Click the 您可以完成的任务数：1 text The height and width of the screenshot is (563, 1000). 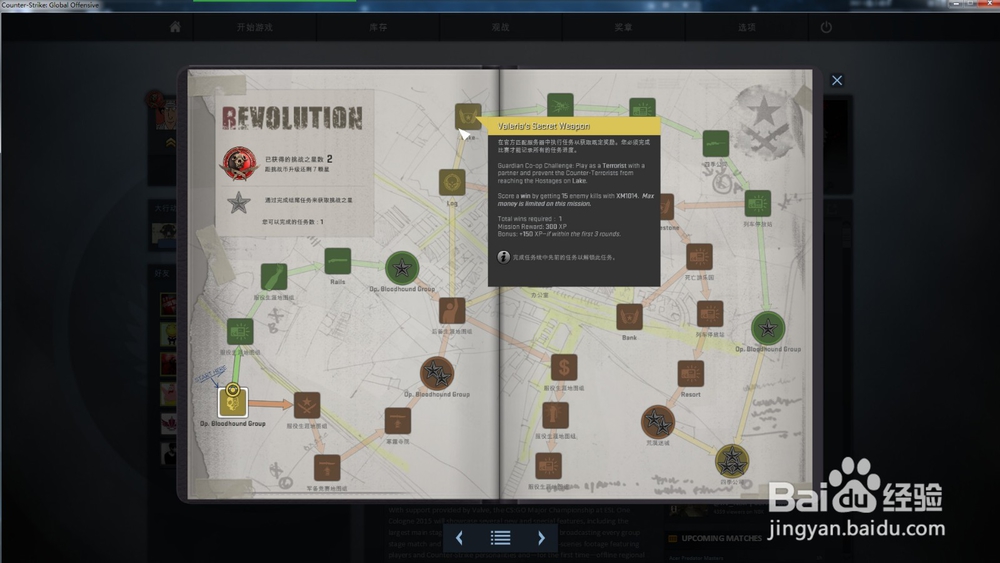coord(293,222)
